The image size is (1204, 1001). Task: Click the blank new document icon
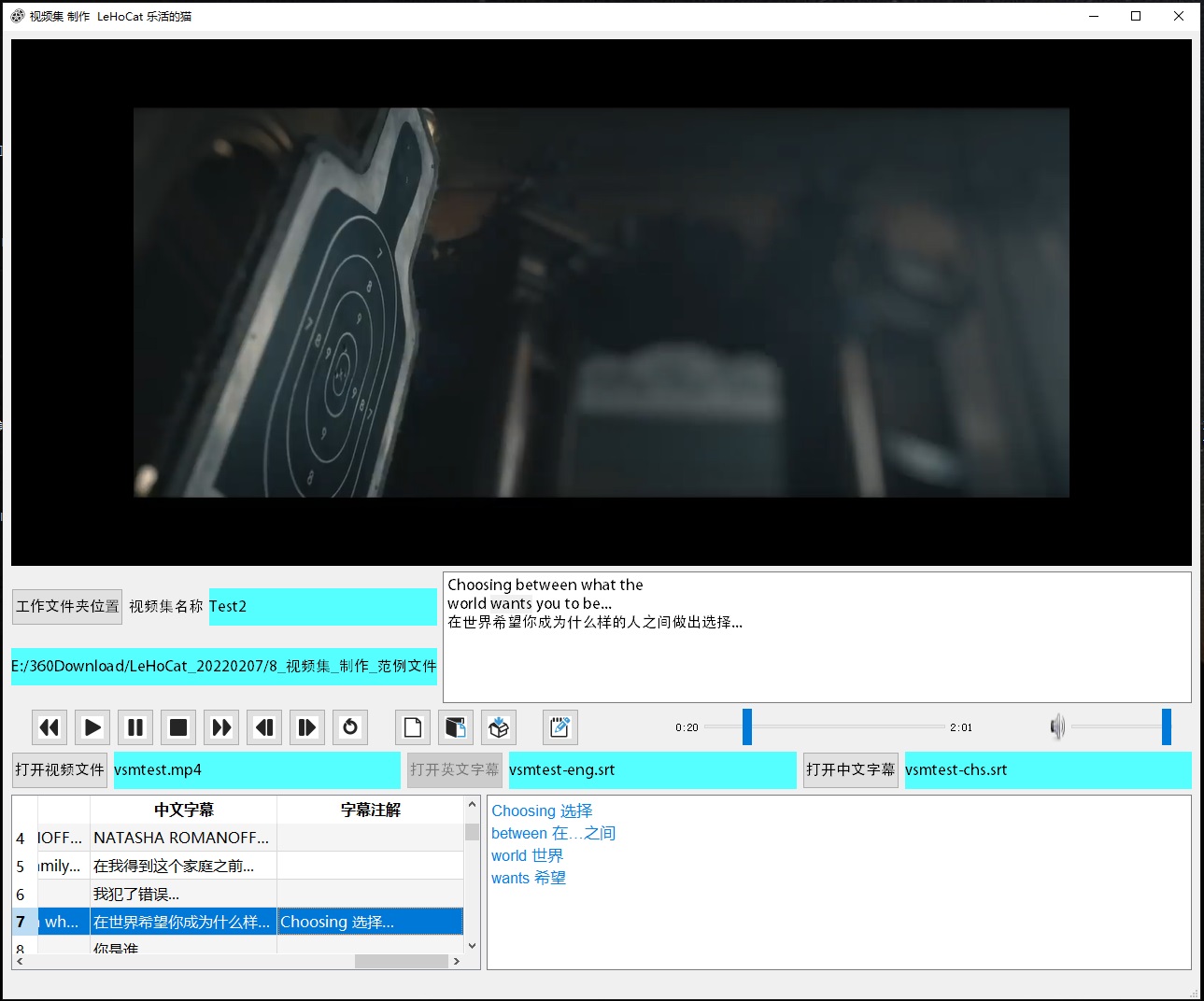coord(413,727)
